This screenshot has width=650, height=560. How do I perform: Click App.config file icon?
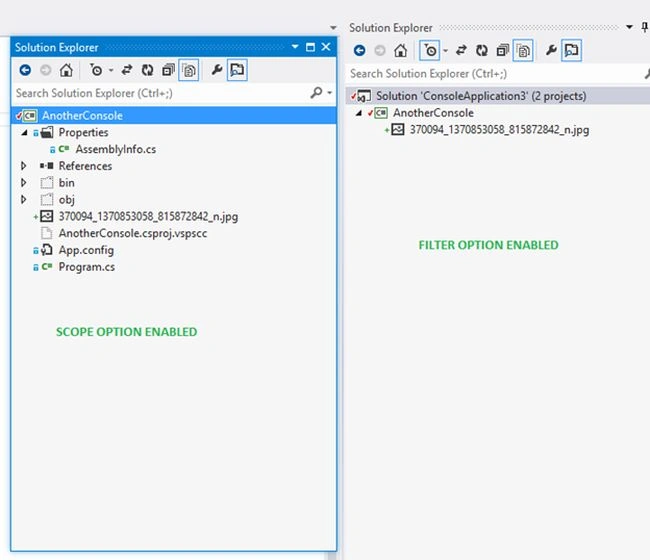click(x=47, y=250)
